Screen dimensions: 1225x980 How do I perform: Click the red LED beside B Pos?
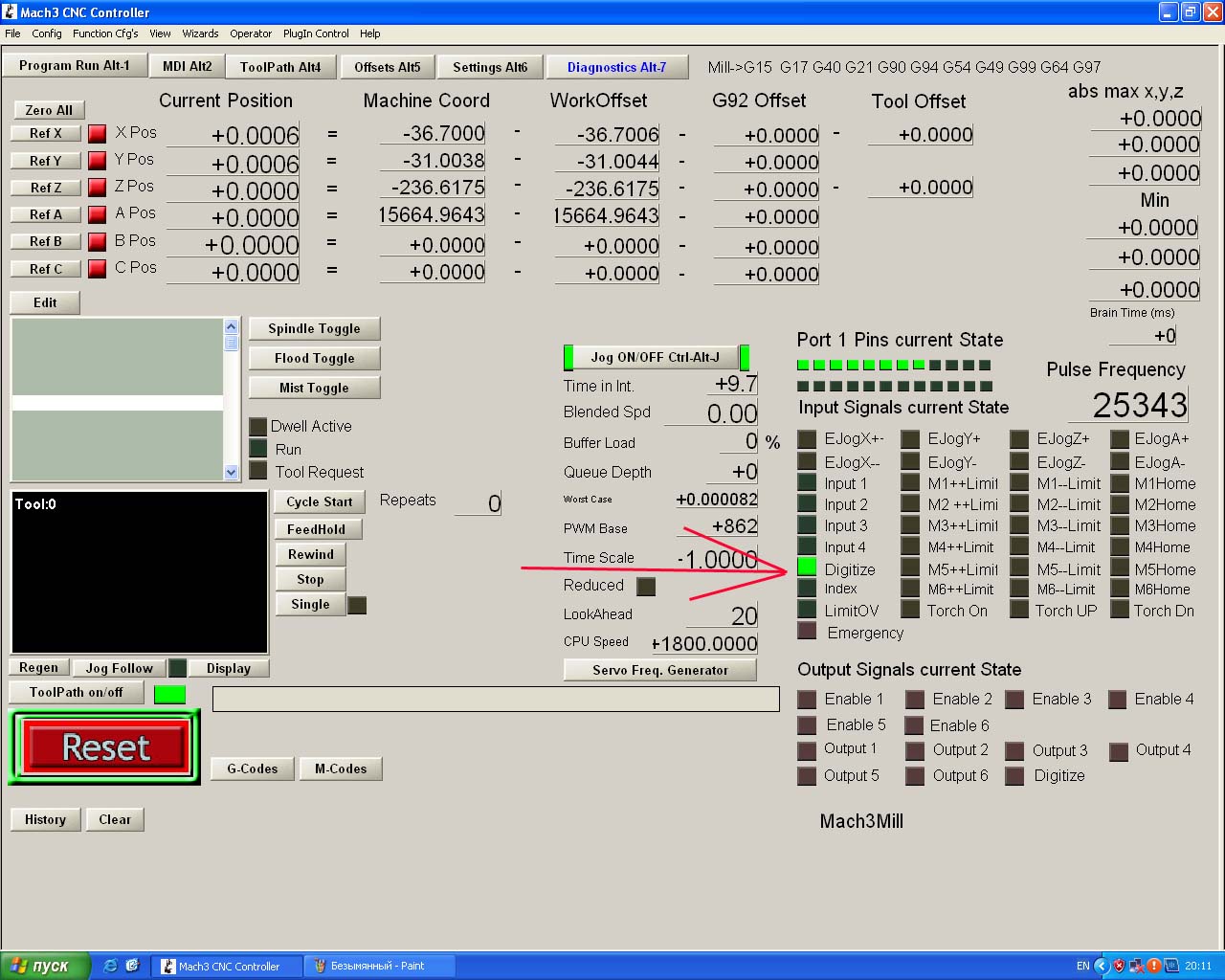[98, 241]
